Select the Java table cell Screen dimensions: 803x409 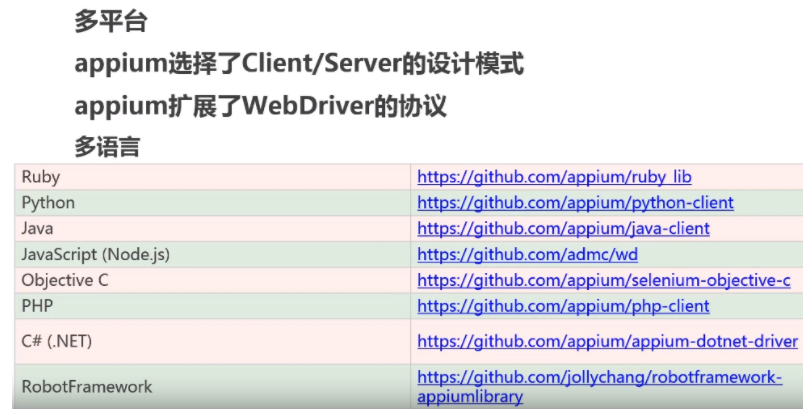[x=213, y=228]
